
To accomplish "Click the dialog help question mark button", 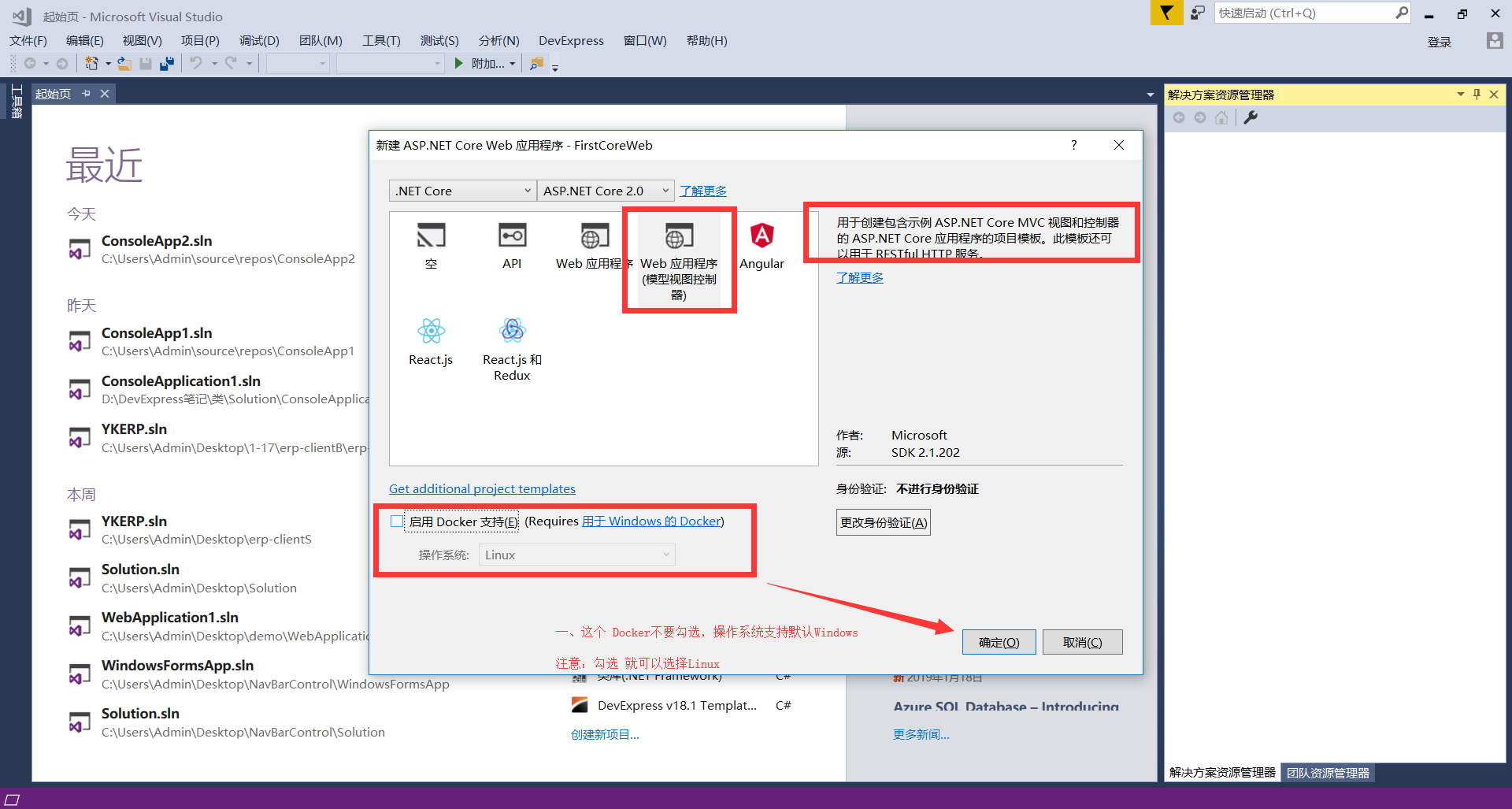I will tap(1073, 145).
